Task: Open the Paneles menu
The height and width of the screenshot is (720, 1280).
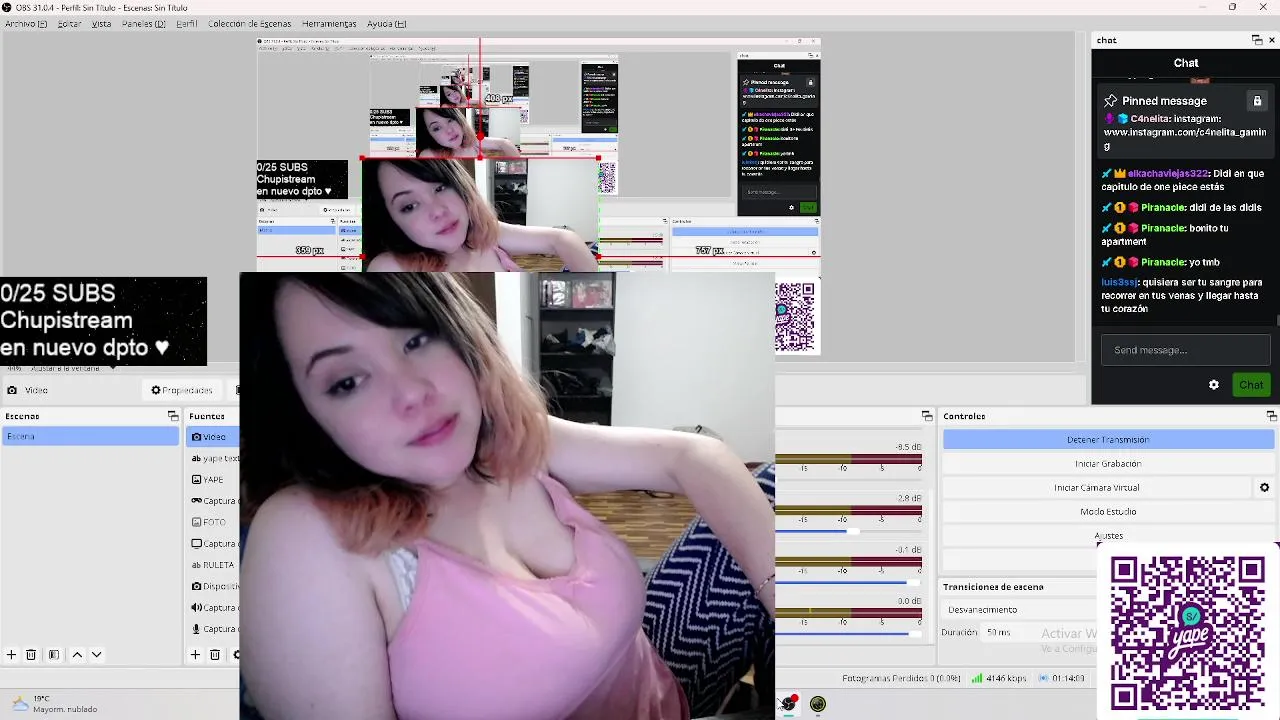Action: click(x=143, y=24)
